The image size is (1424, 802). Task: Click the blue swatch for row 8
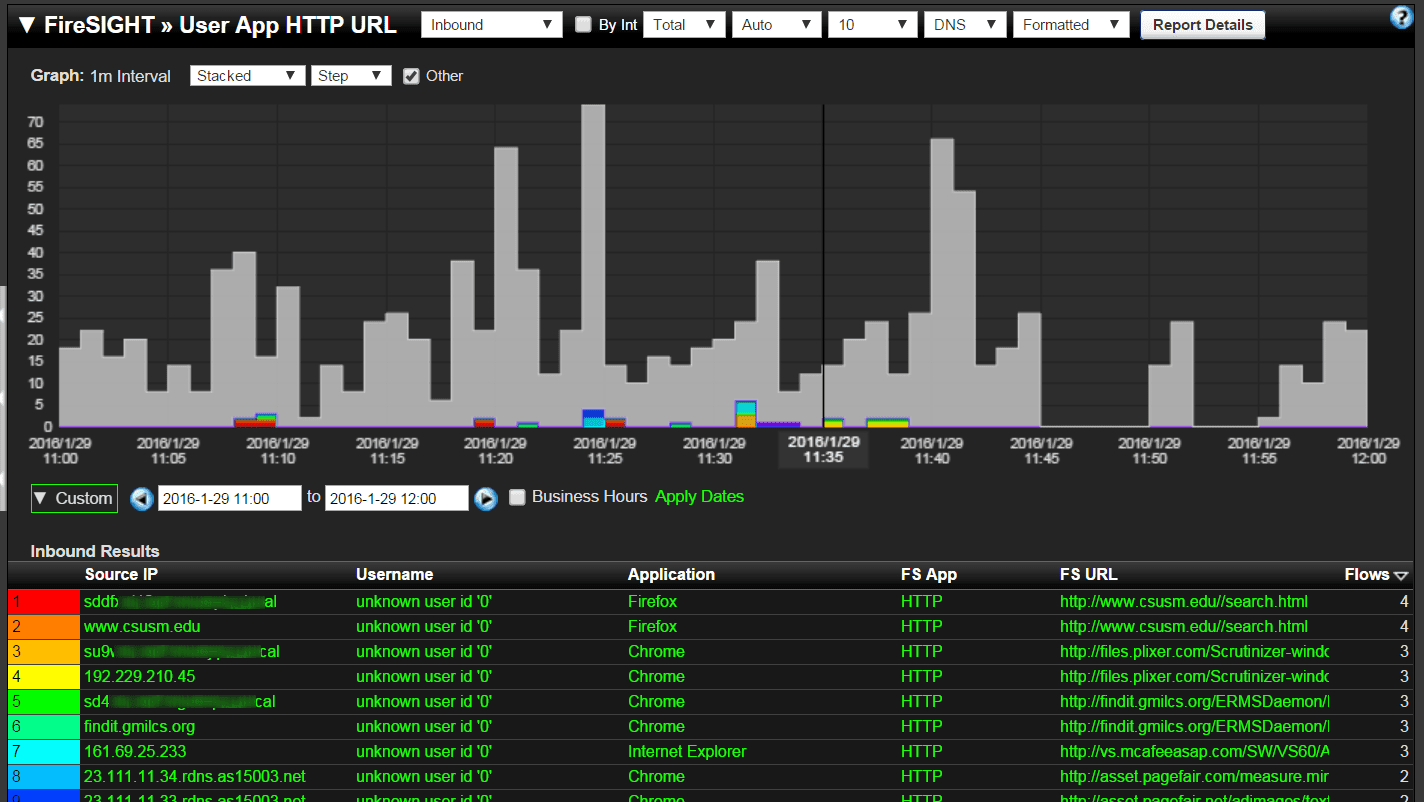click(x=44, y=777)
